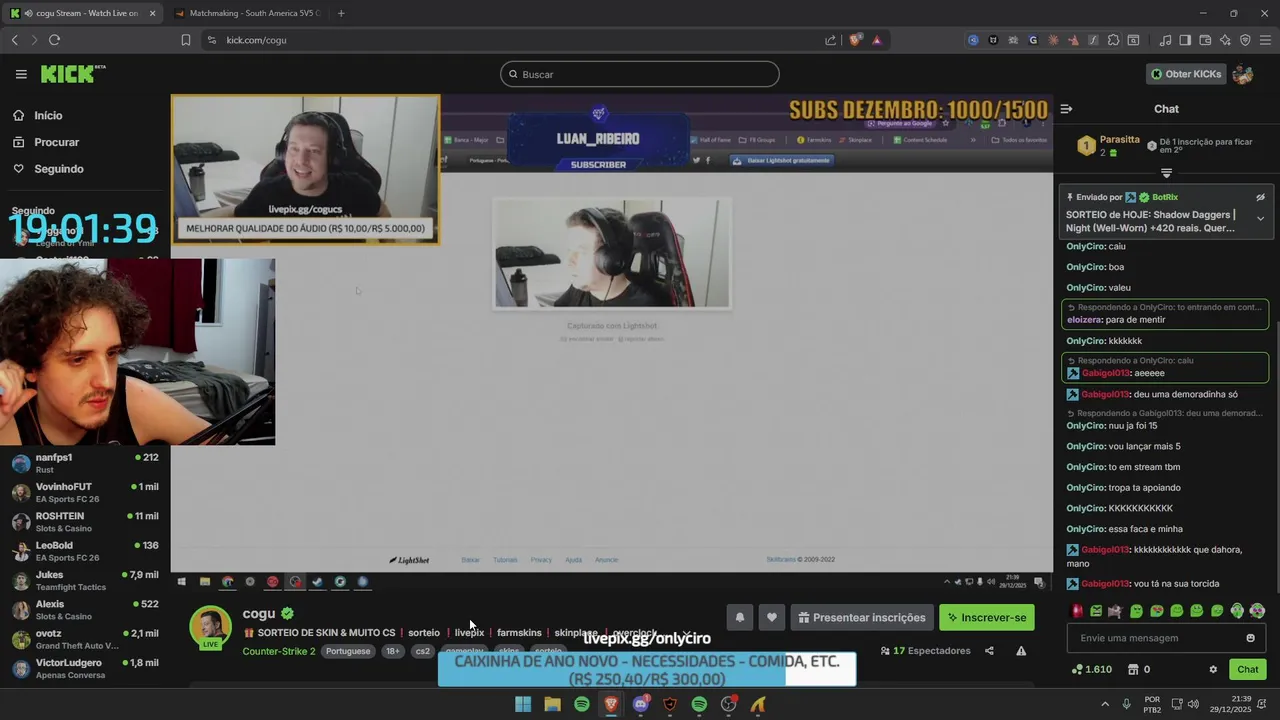Open Windows Start menu
Image resolution: width=1280 pixels, height=720 pixels.
pos(523,704)
